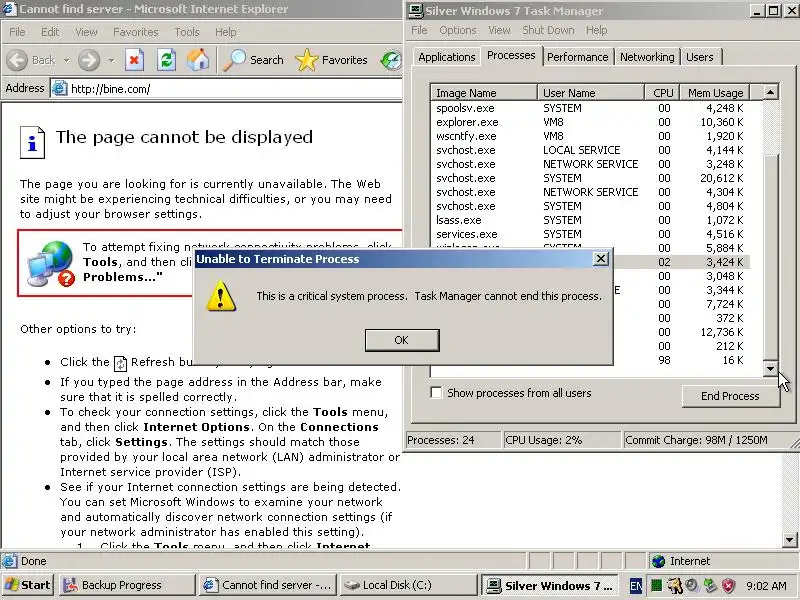Click the Favorites star icon in IE toolbar
Viewport: 800px width, 600px height.
pyautogui.click(x=306, y=60)
